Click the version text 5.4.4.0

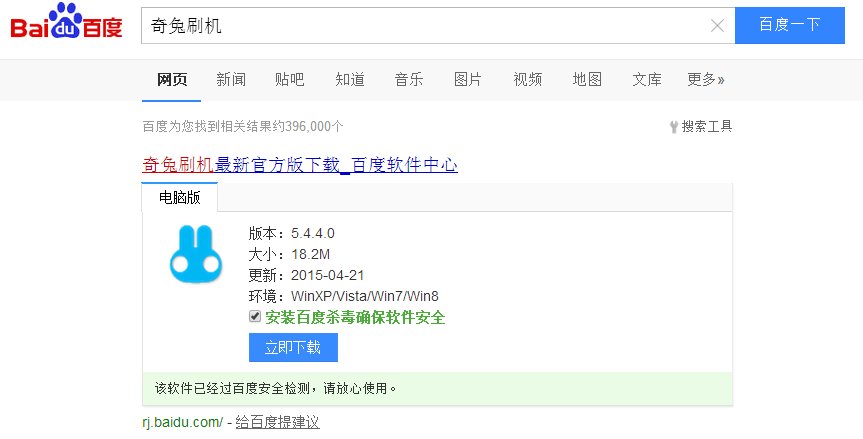[313, 233]
